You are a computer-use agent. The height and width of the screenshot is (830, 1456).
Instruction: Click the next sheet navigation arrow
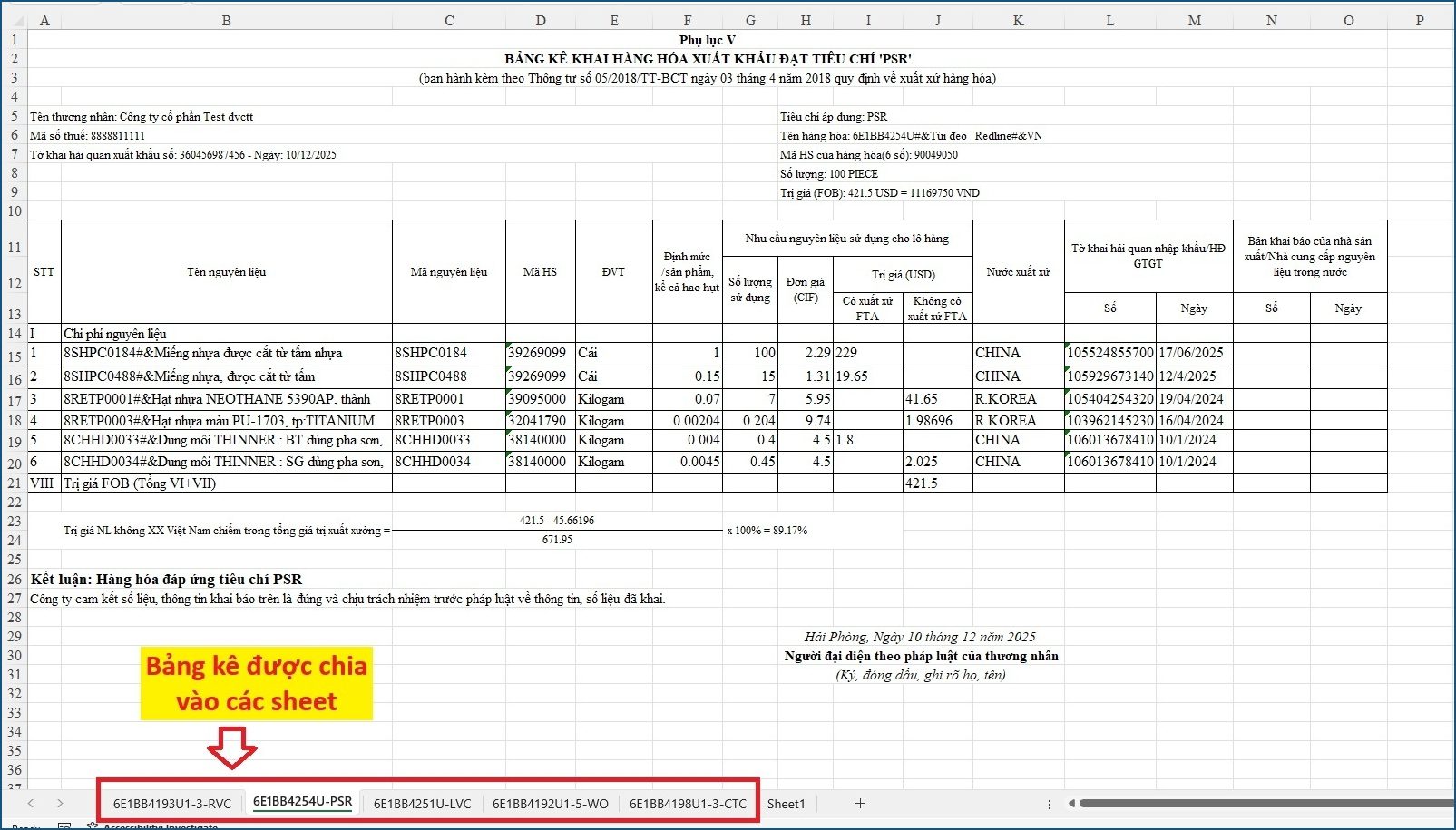coord(60,804)
